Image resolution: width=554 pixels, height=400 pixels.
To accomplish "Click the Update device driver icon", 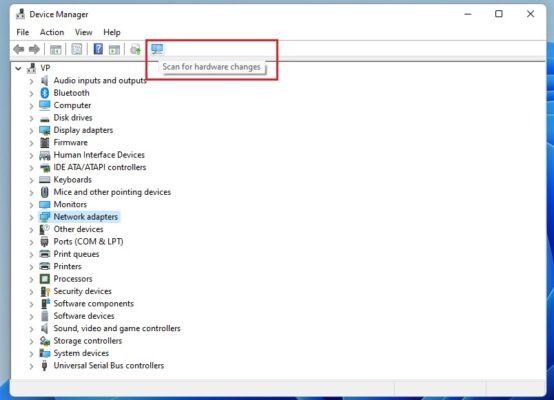I will (x=135, y=49).
